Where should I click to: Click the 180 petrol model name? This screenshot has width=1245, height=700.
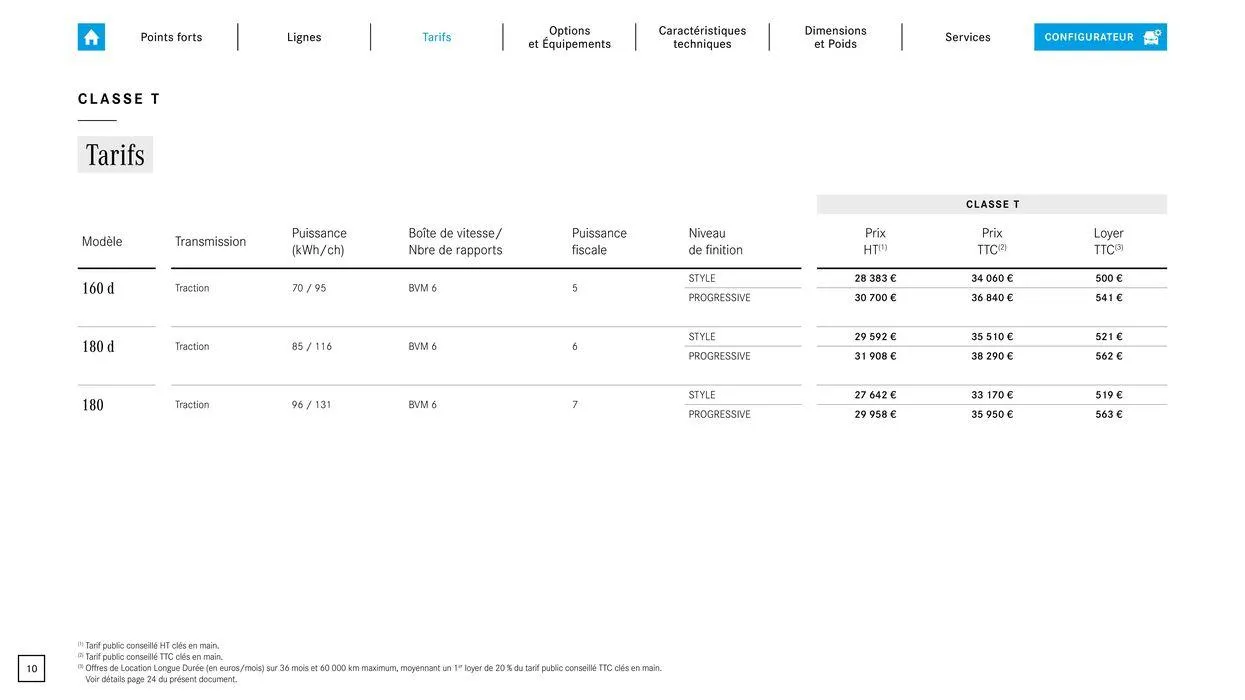[93, 405]
